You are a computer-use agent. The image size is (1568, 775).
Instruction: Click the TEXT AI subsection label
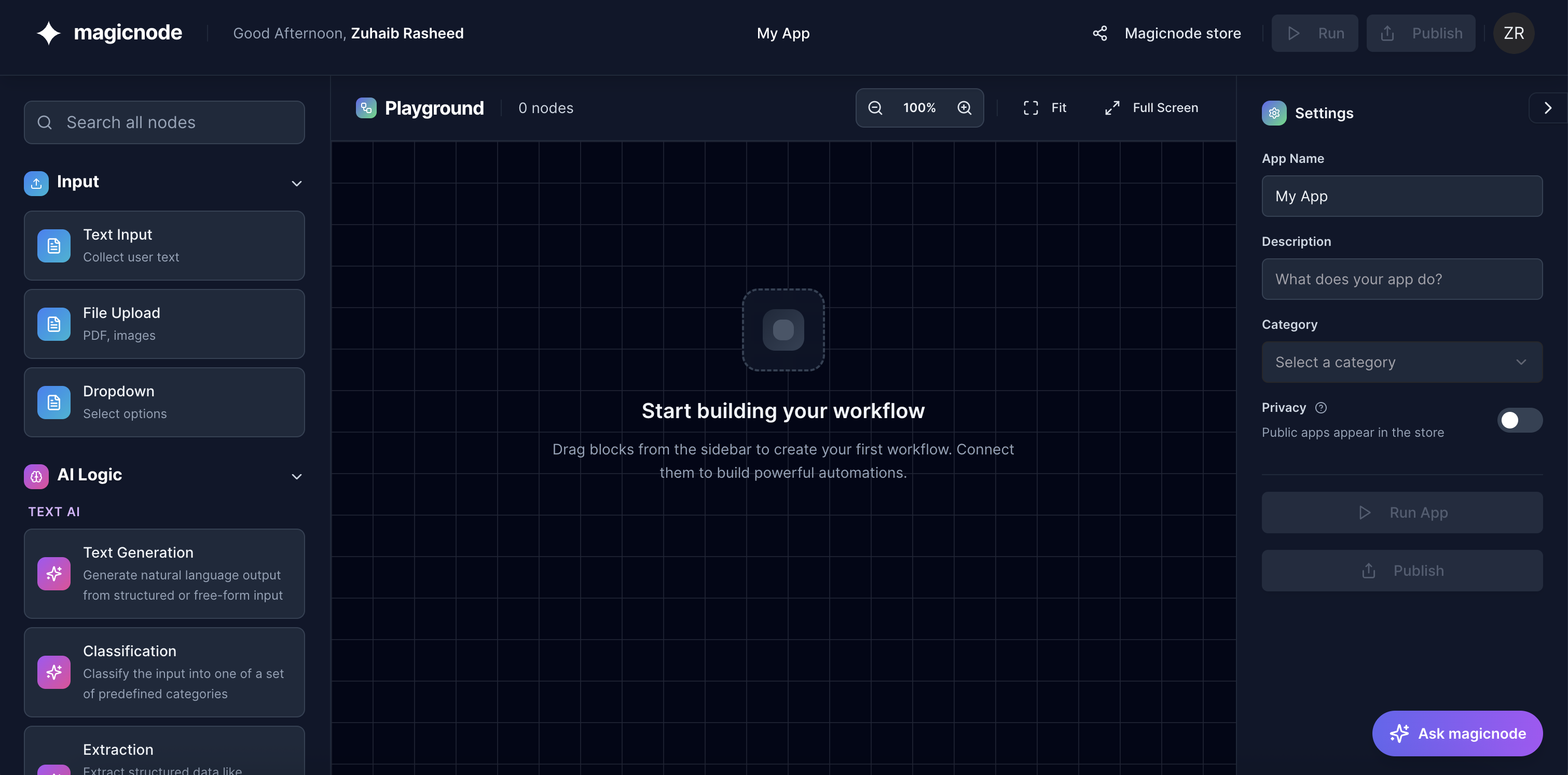[x=54, y=512]
